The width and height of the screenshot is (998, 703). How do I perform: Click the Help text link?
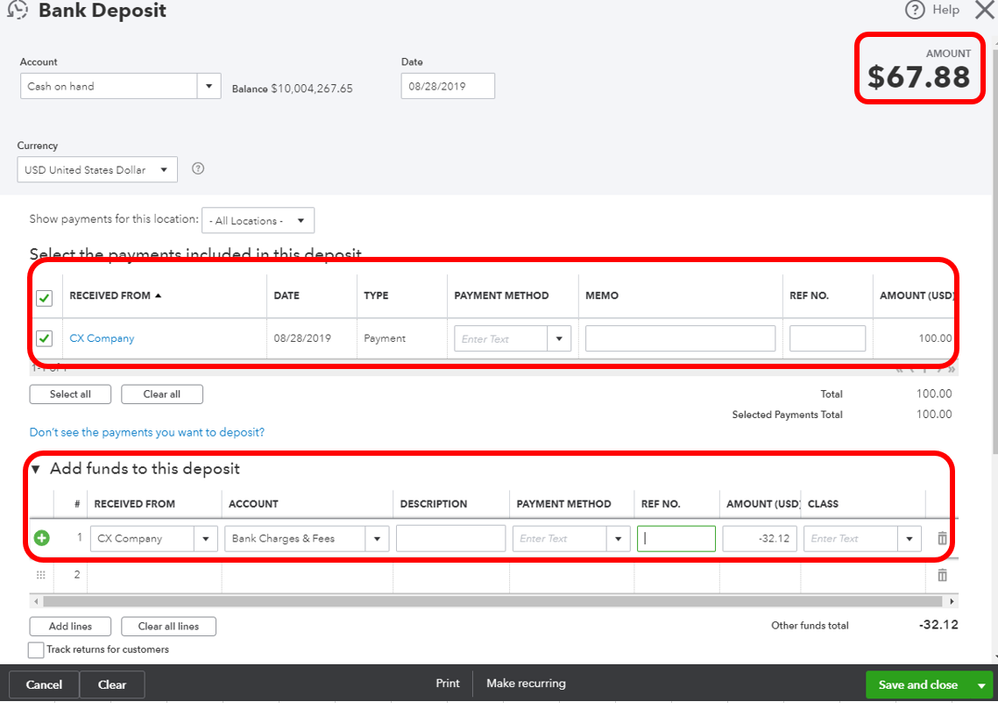pyautogui.click(x=946, y=10)
